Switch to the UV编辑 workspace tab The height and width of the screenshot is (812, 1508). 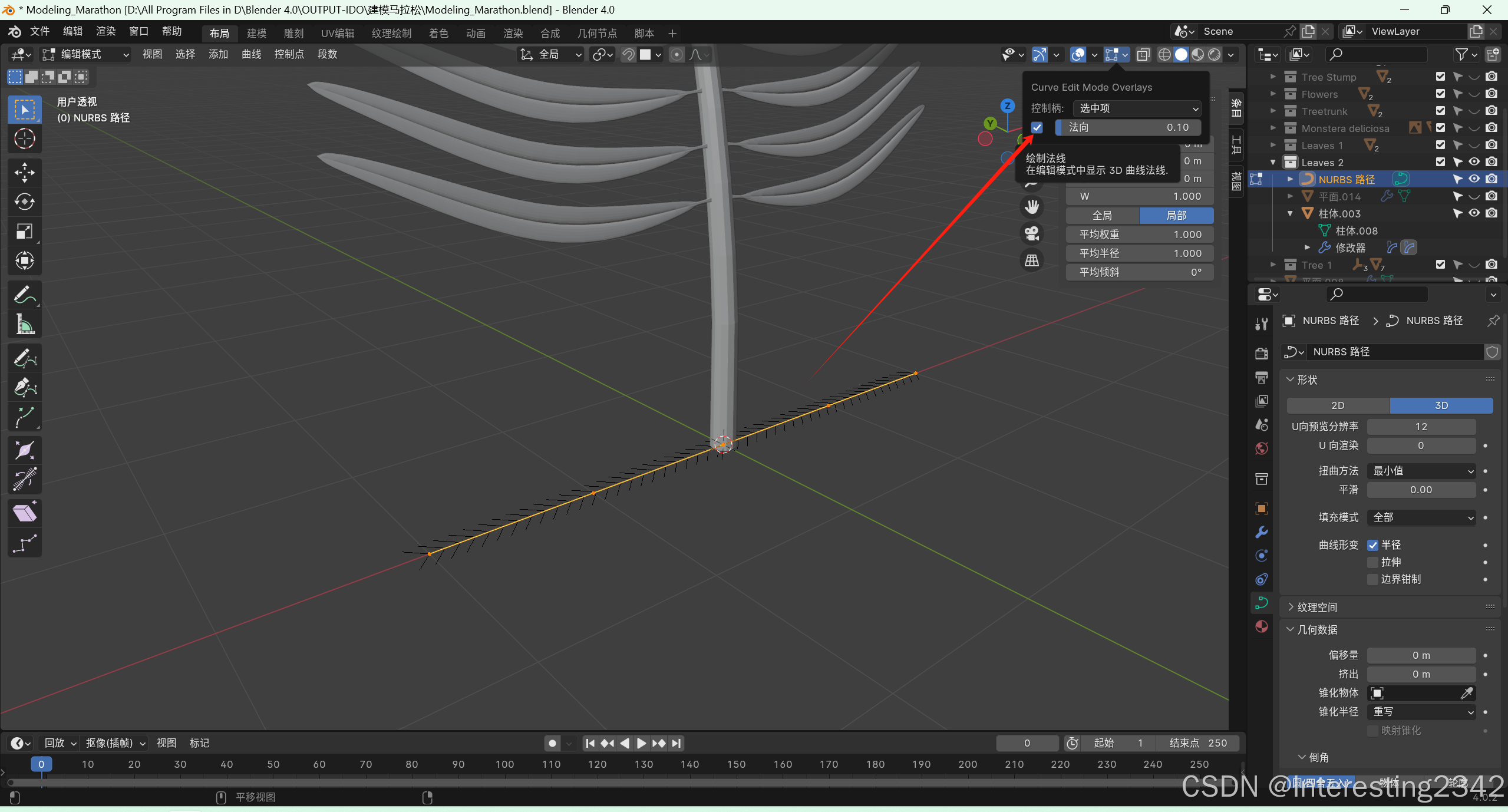pos(338,34)
